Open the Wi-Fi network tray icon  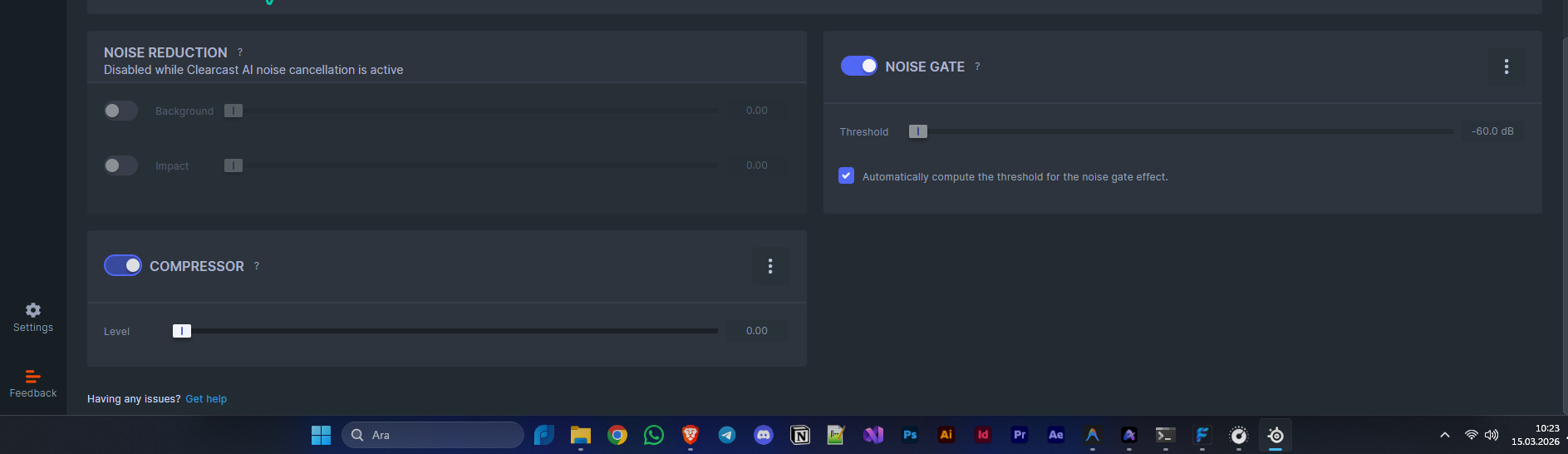pyautogui.click(x=1472, y=435)
